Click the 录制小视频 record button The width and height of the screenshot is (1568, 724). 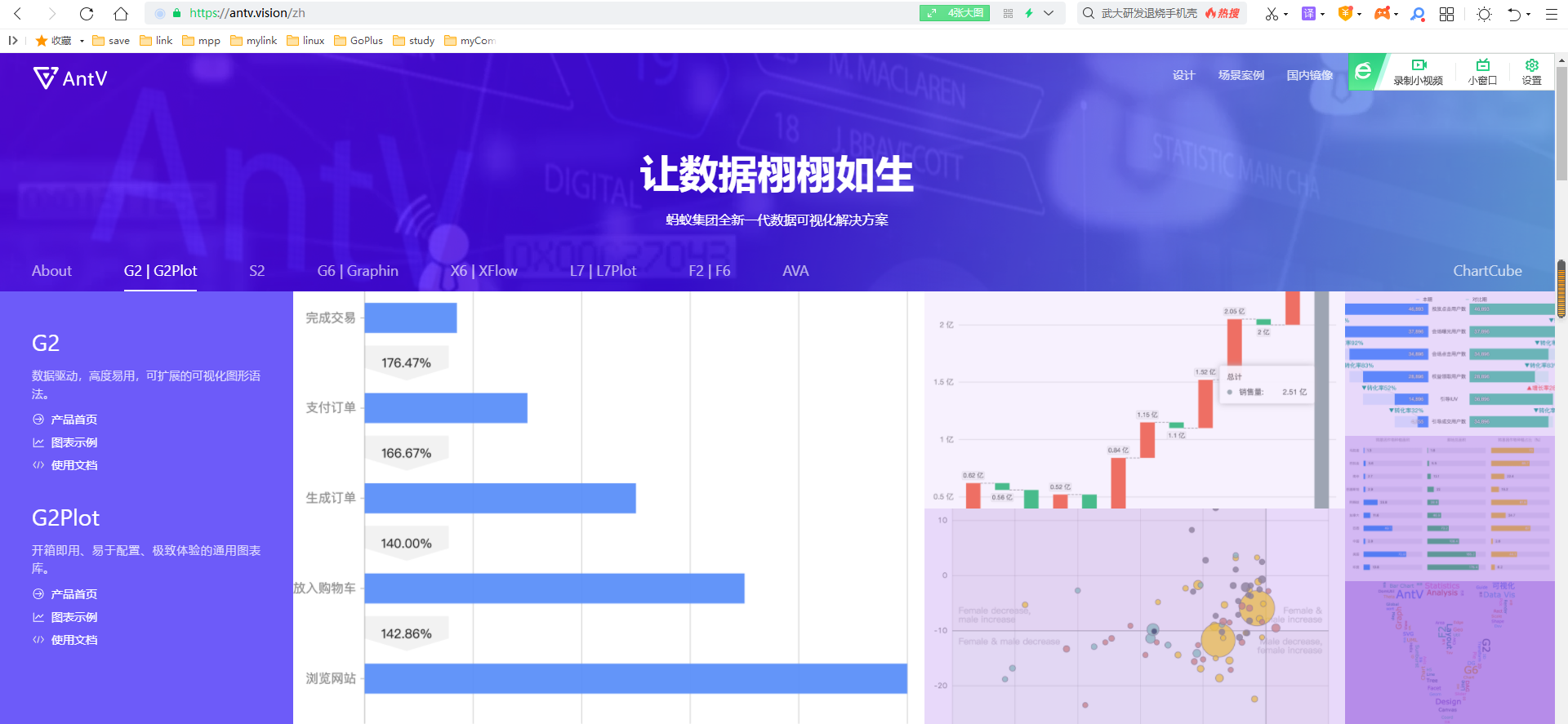pos(1418,72)
